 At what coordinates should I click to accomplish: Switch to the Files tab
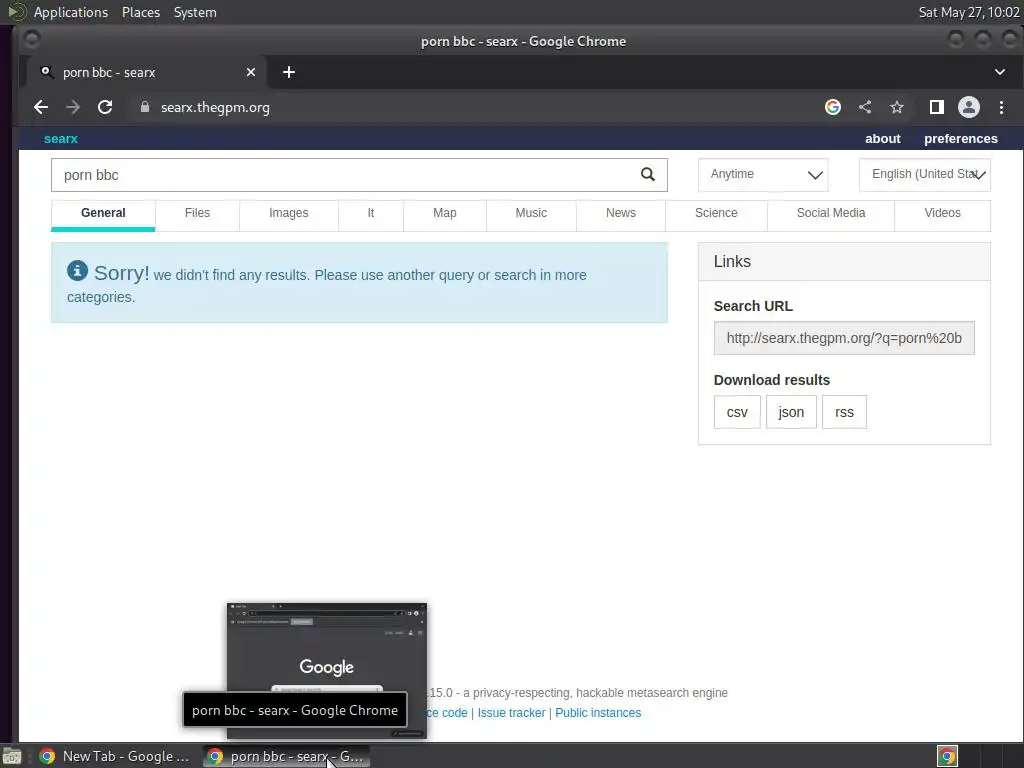[x=197, y=214]
